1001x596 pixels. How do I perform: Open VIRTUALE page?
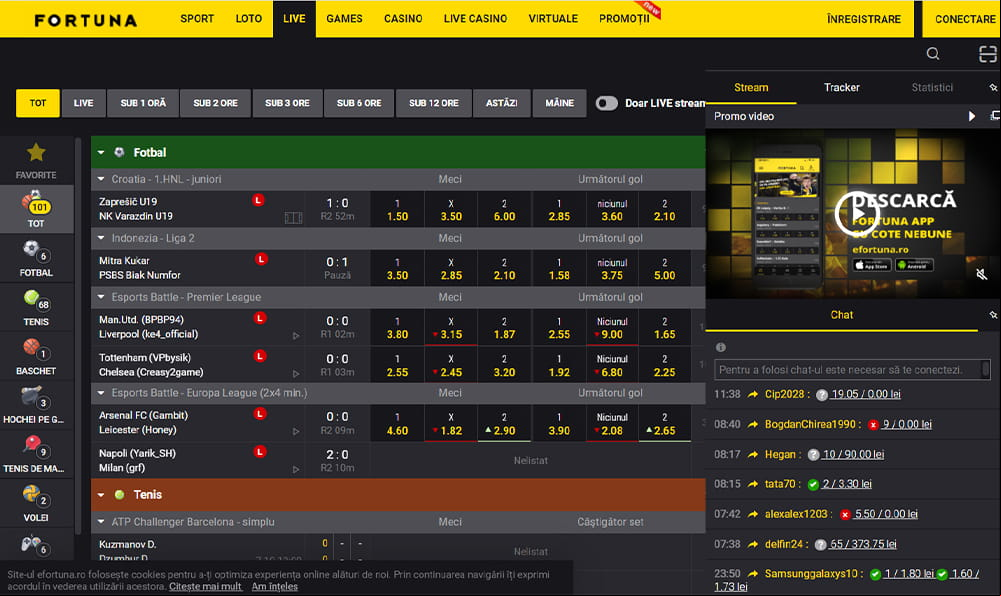(x=553, y=19)
